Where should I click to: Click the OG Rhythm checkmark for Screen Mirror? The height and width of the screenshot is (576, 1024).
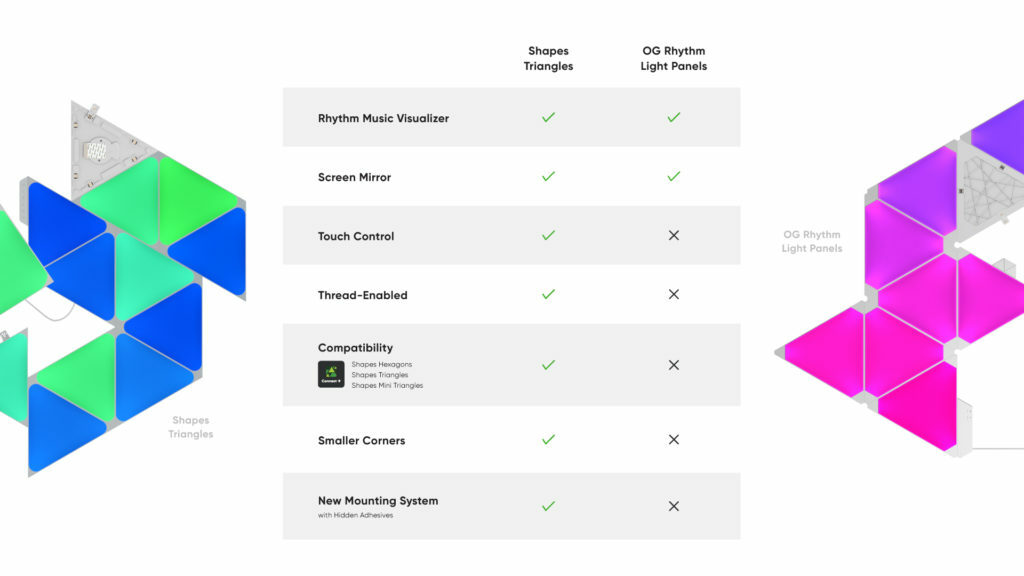[x=673, y=176]
